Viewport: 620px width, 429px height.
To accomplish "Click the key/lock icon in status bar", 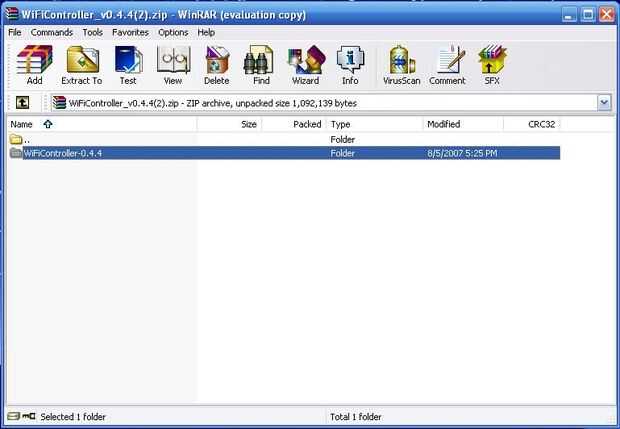I will (29, 416).
